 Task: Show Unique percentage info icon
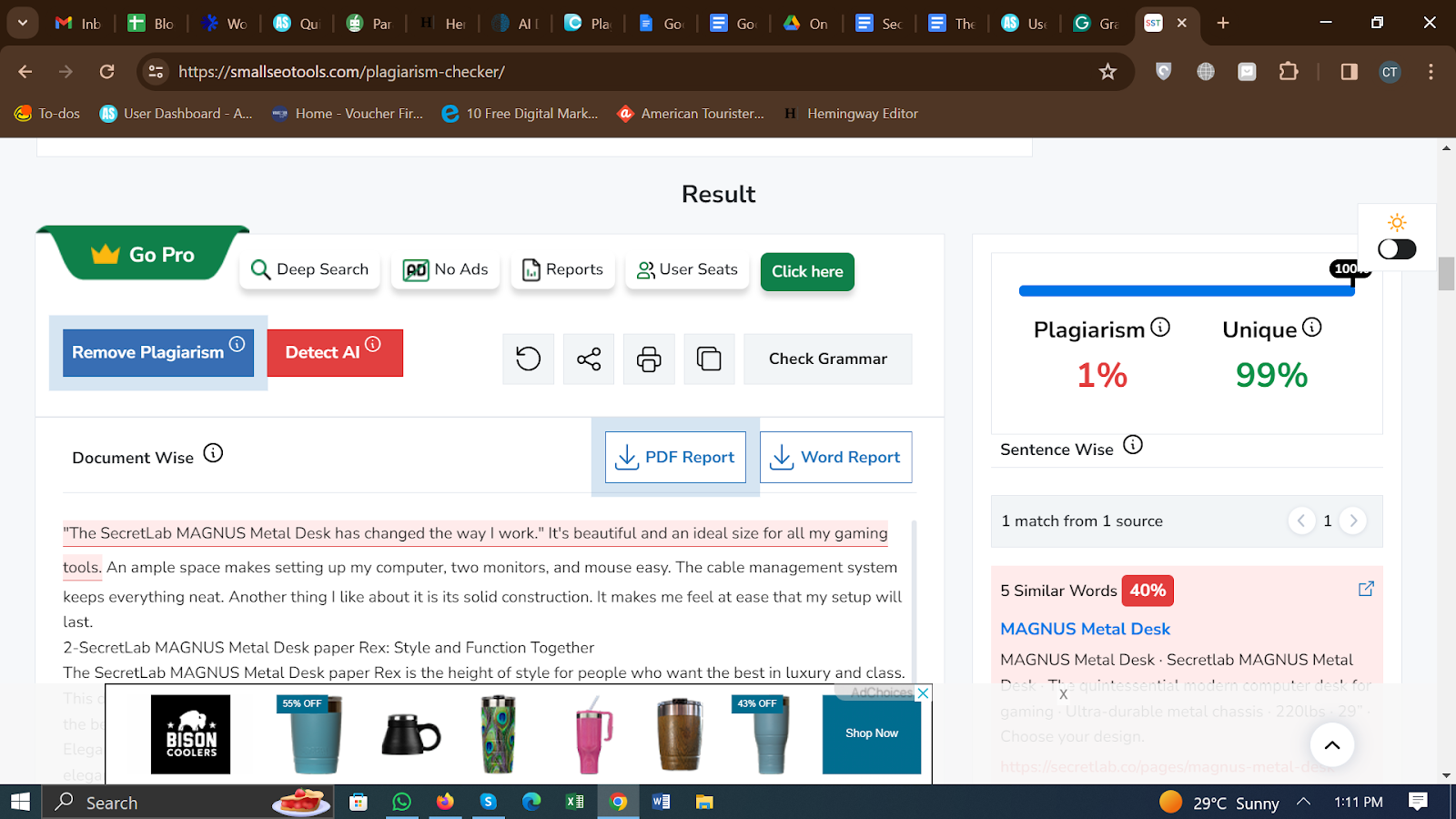point(1311,327)
